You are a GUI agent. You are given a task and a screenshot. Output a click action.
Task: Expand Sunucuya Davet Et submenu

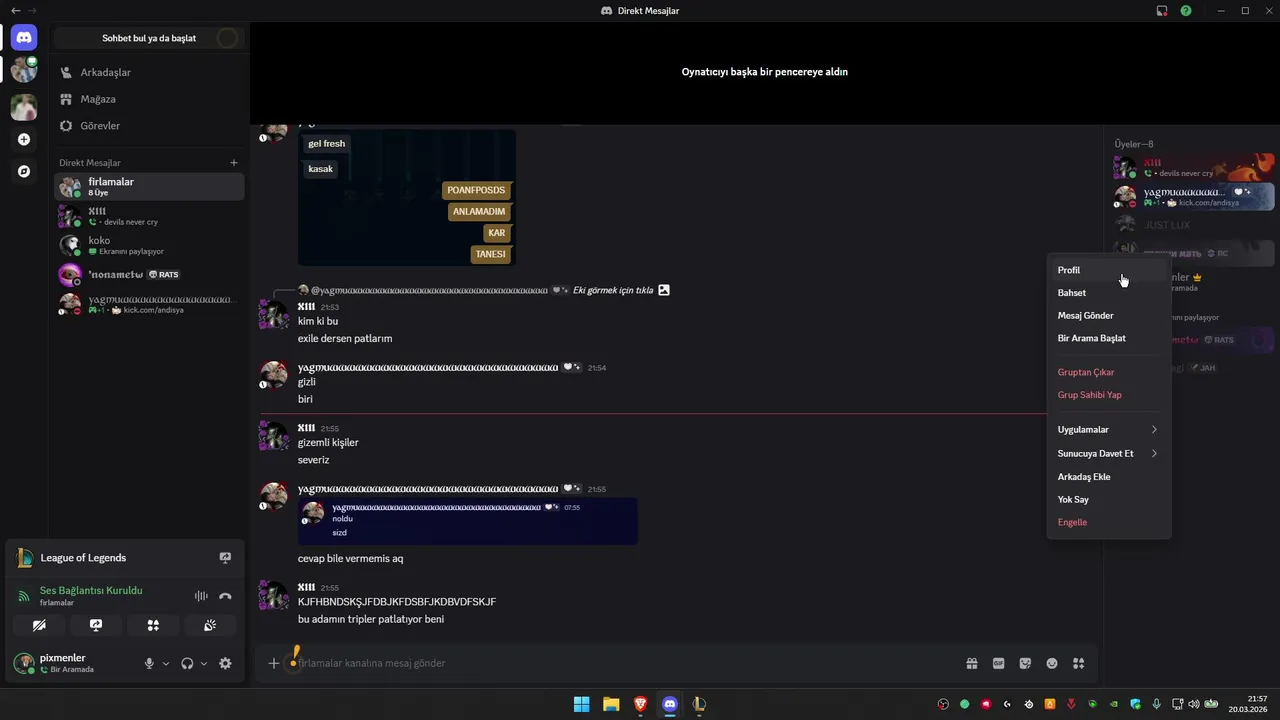[1108, 453]
